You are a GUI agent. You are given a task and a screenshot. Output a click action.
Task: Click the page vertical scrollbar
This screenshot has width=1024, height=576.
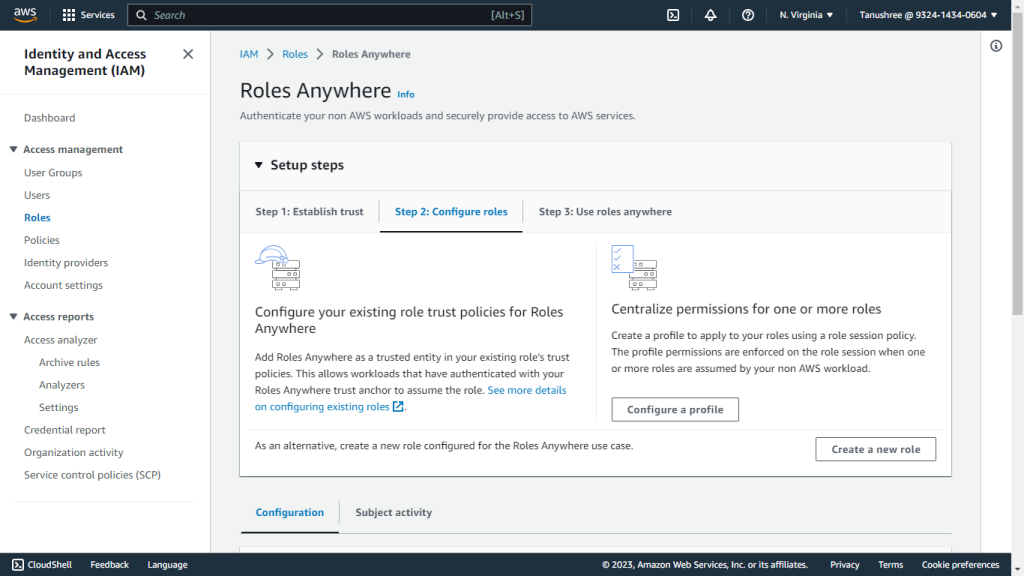tap(1017, 163)
